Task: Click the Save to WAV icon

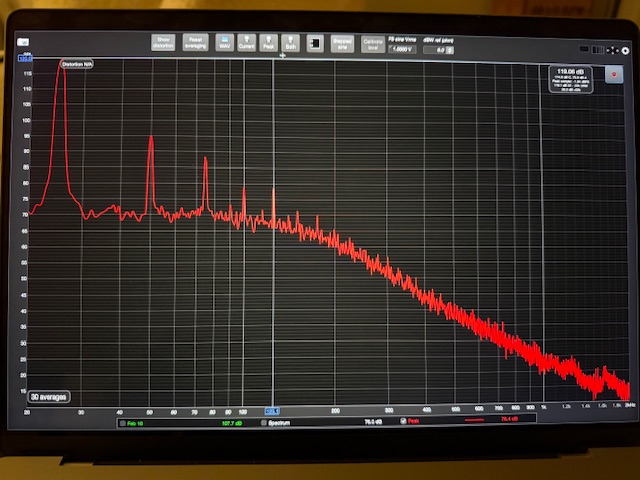Action: coord(225,43)
